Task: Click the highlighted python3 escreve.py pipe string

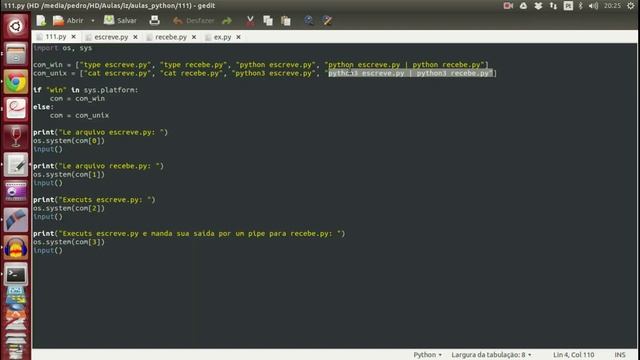Action: tap(410, 73)
